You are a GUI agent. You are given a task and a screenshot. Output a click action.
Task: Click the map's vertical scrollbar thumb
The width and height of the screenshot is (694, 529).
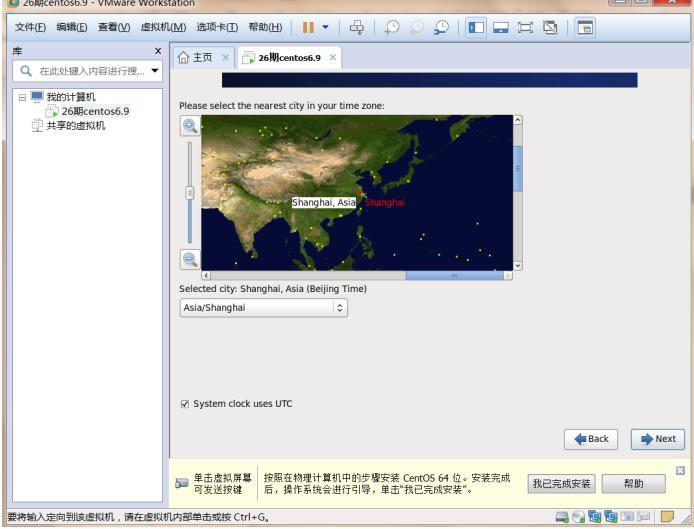pos(517,169)
